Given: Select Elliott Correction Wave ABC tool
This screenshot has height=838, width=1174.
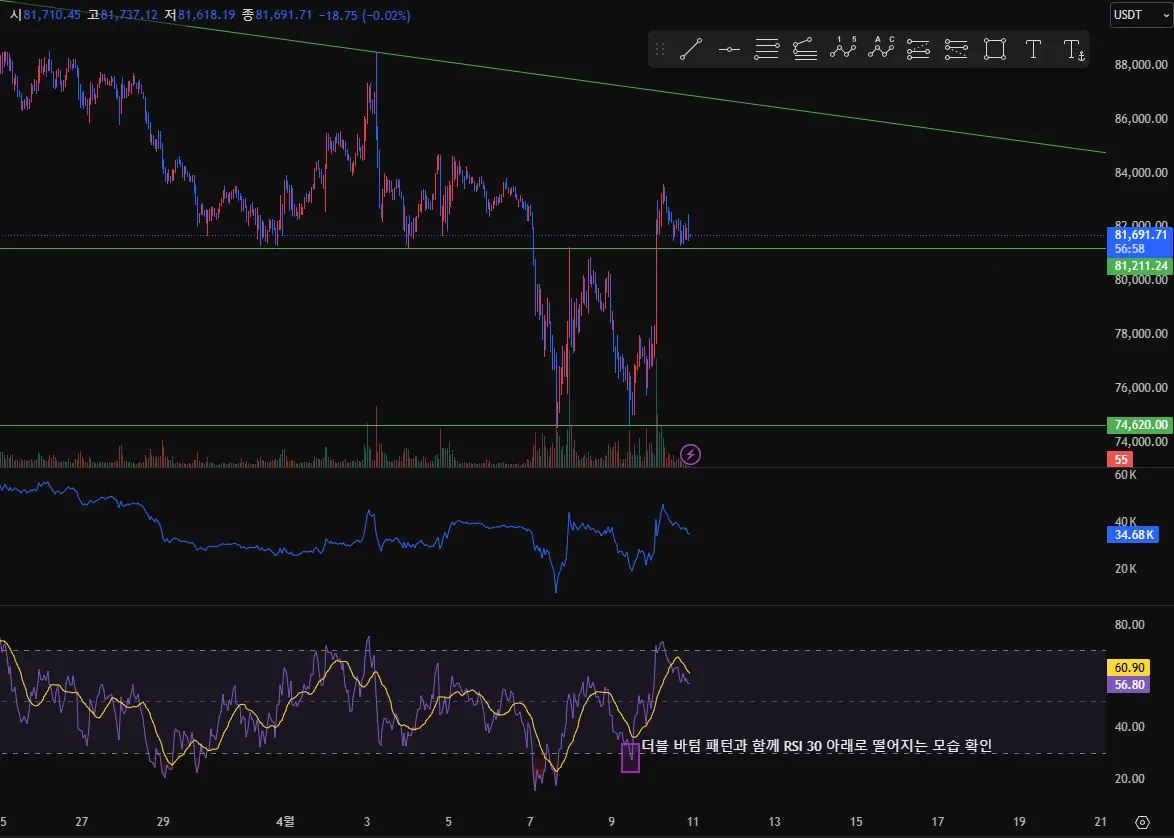Looking at the screenshot, I should pyautogui.click(x=881, y=49).
